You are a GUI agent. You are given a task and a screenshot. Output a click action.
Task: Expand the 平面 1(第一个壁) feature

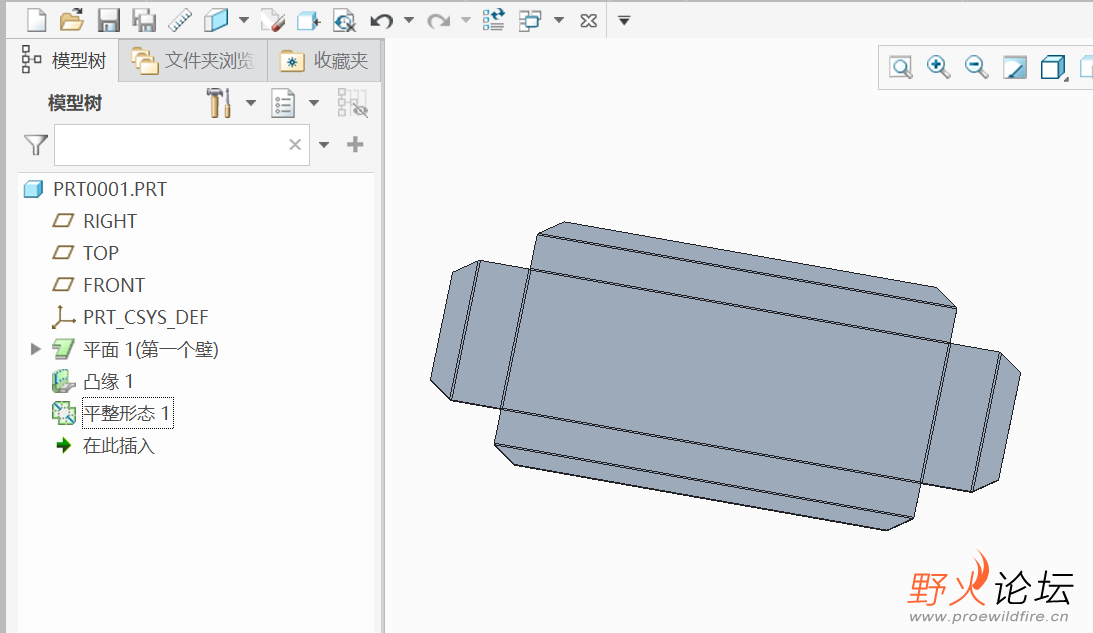click(x=36, y=349)
